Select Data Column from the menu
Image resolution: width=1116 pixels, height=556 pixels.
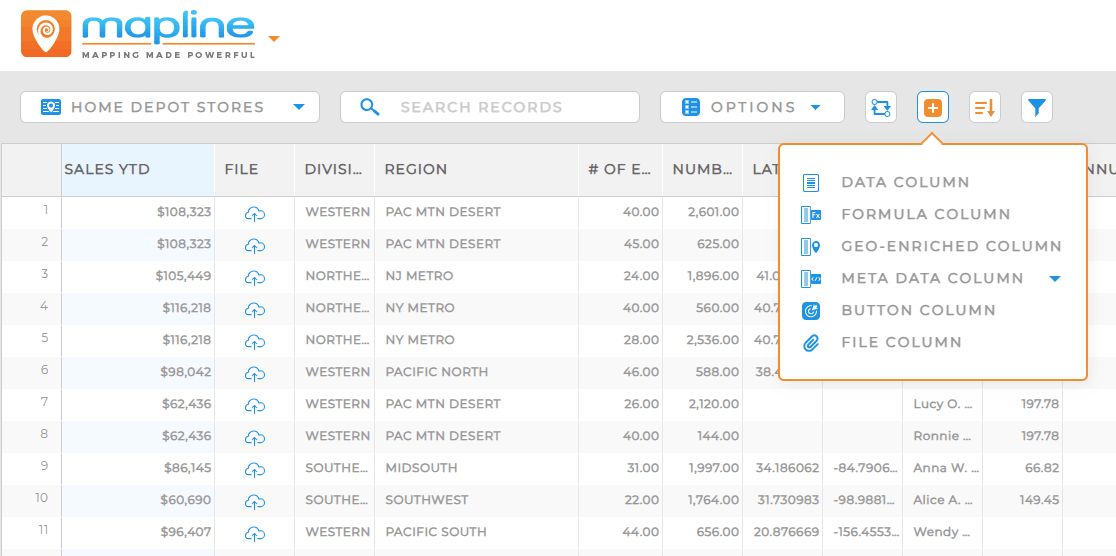(905, 182)
